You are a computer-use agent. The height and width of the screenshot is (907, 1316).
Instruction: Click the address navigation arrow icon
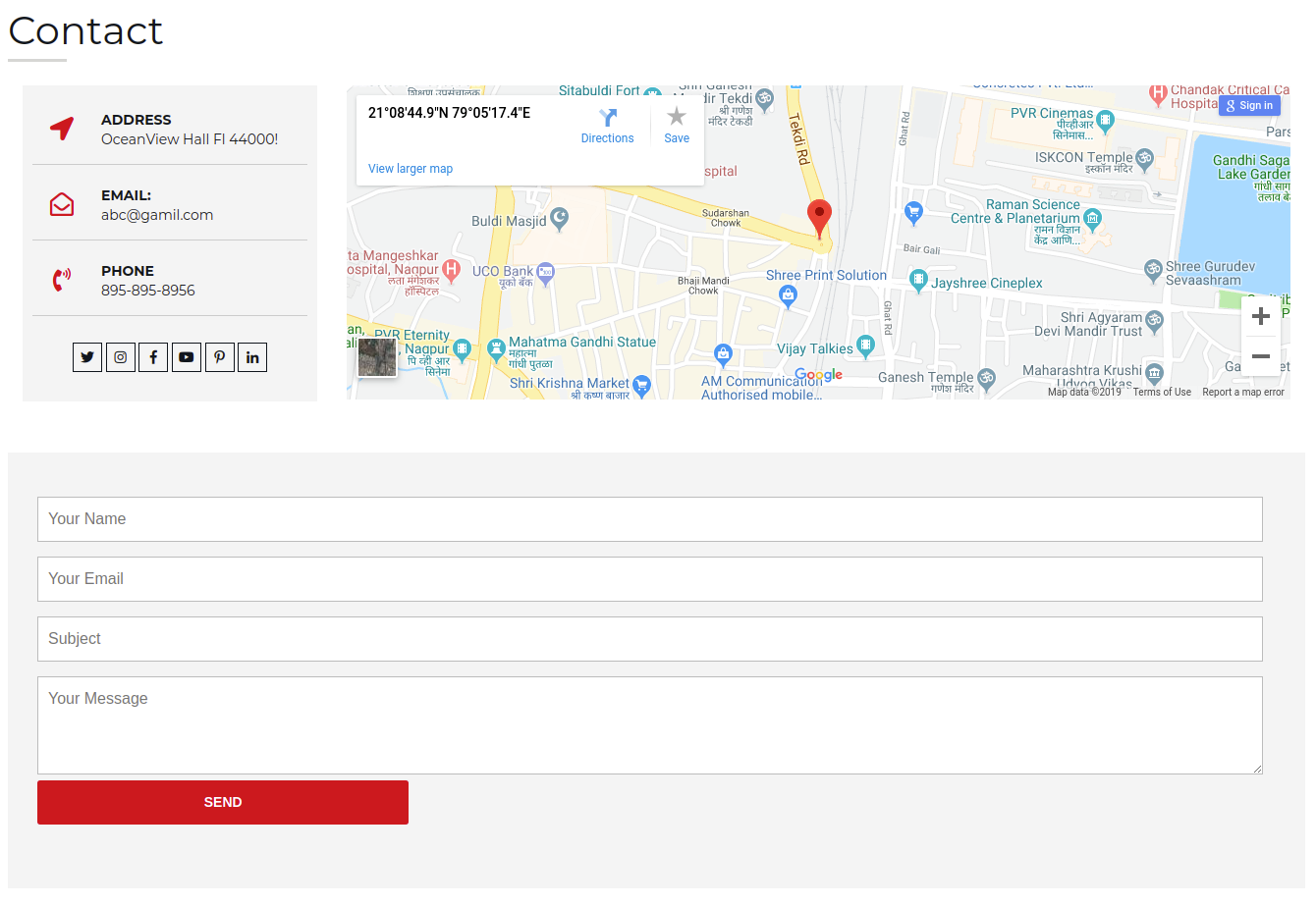click(62, 129)
